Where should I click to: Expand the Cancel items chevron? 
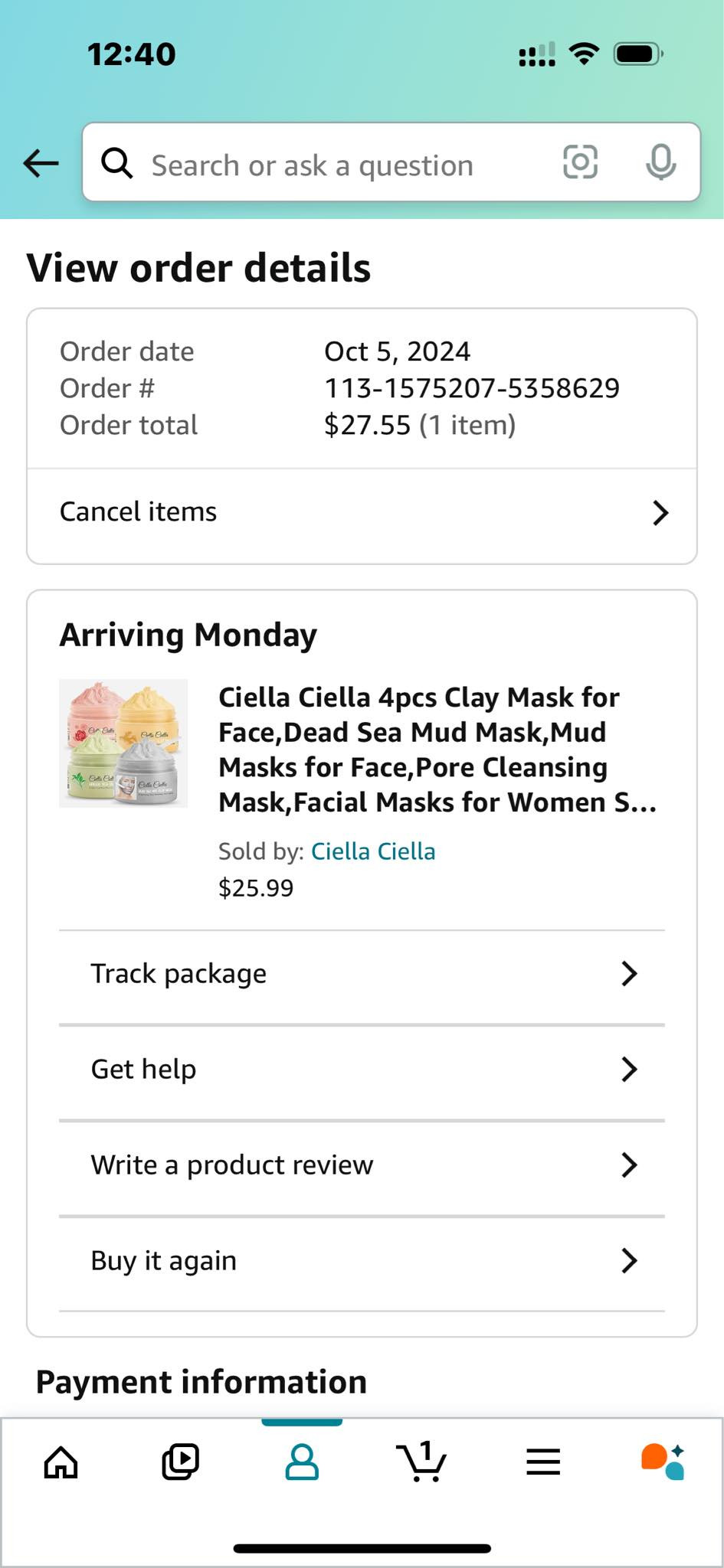(660, 512)
